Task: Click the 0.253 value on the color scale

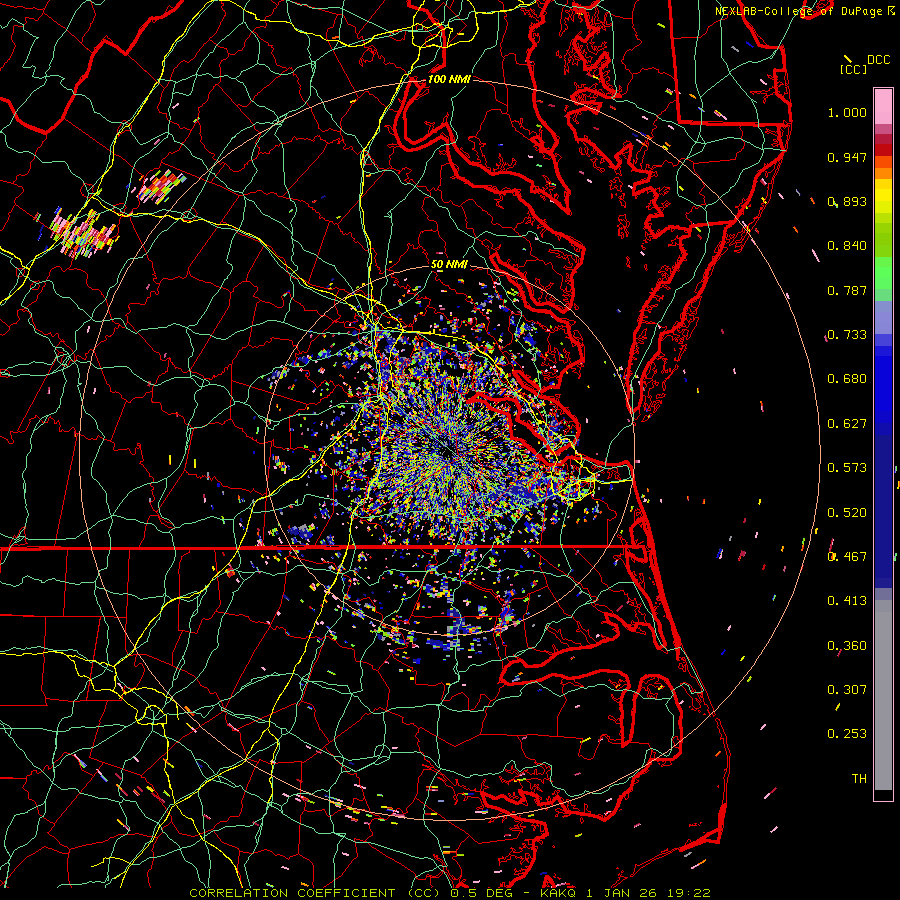Action: pyautogui.click(x=847, y=734)
